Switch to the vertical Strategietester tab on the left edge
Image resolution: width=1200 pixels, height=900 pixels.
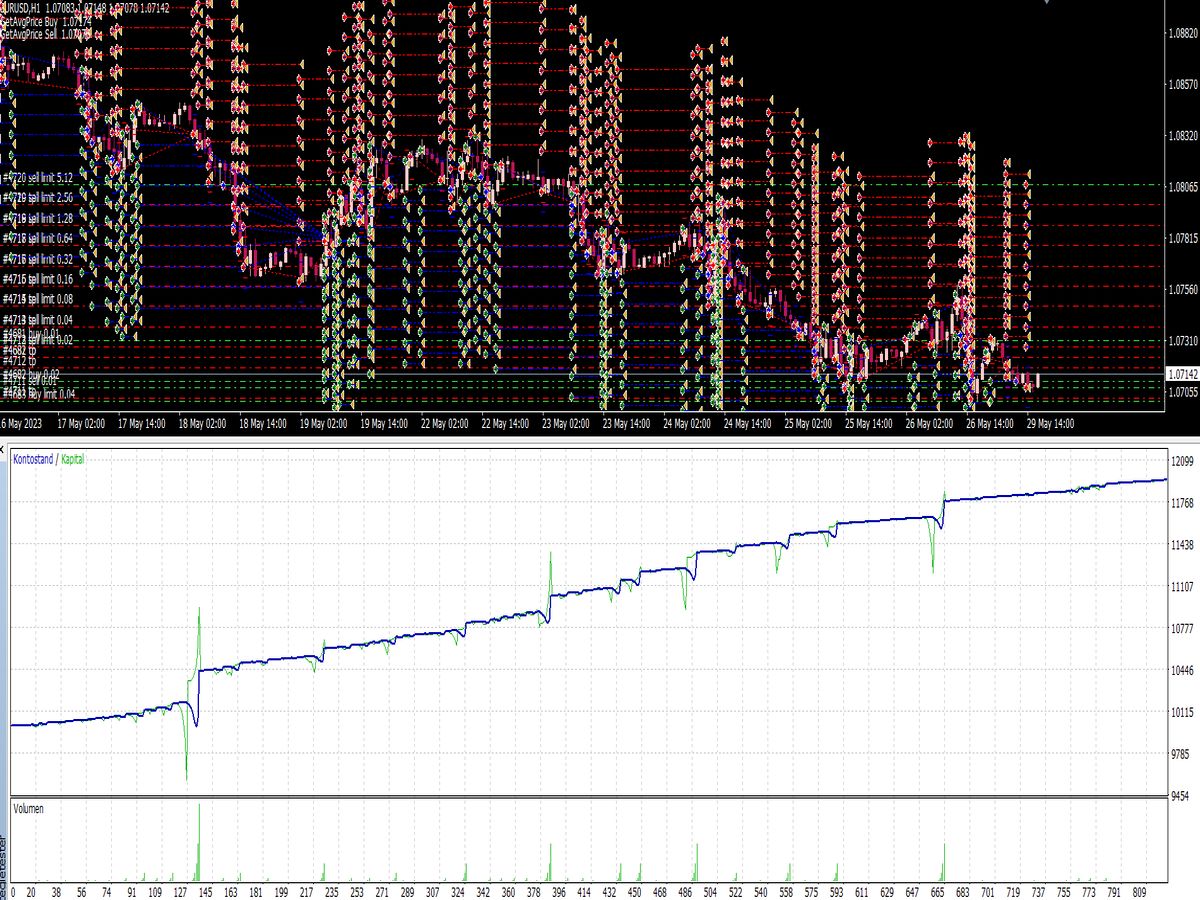4,850
